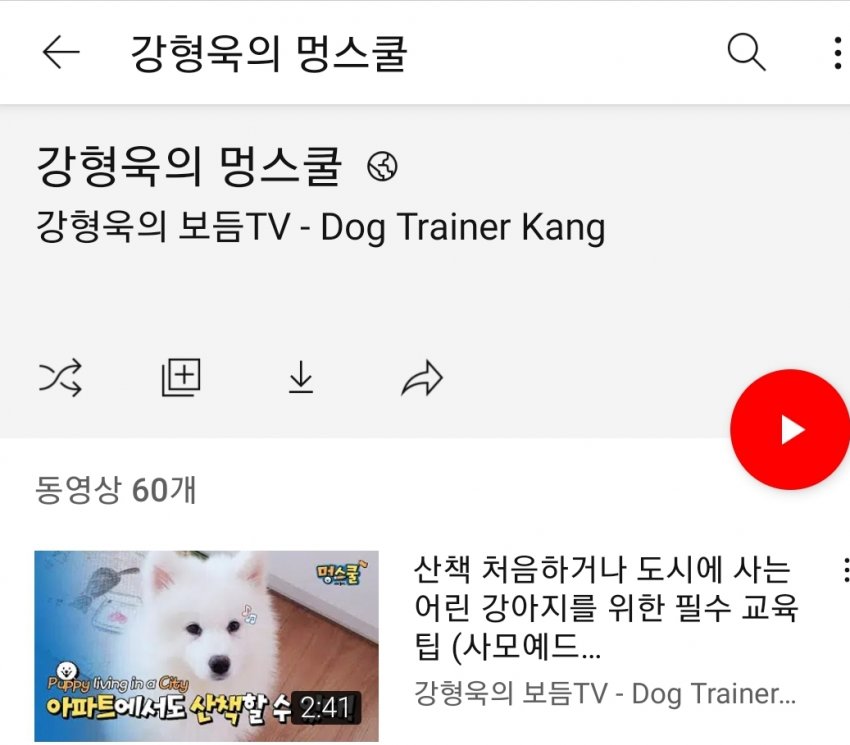The image size is (850, 745).
Task: Tap the 멍스쿨 logo on the thumbnail
Action: pyautogui.click(x=339, y=574)
